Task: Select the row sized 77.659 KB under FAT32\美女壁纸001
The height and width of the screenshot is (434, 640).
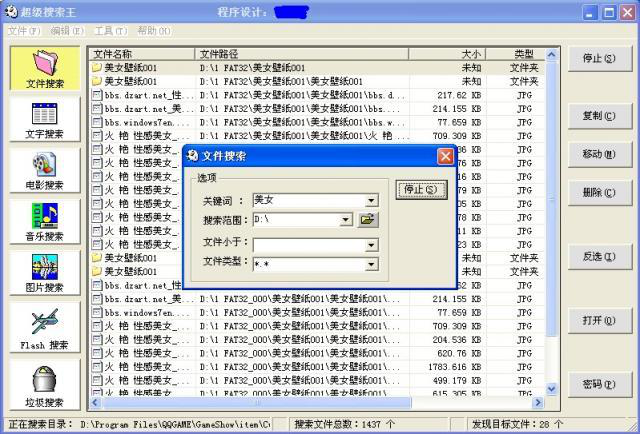Action: tap(317, 122)
